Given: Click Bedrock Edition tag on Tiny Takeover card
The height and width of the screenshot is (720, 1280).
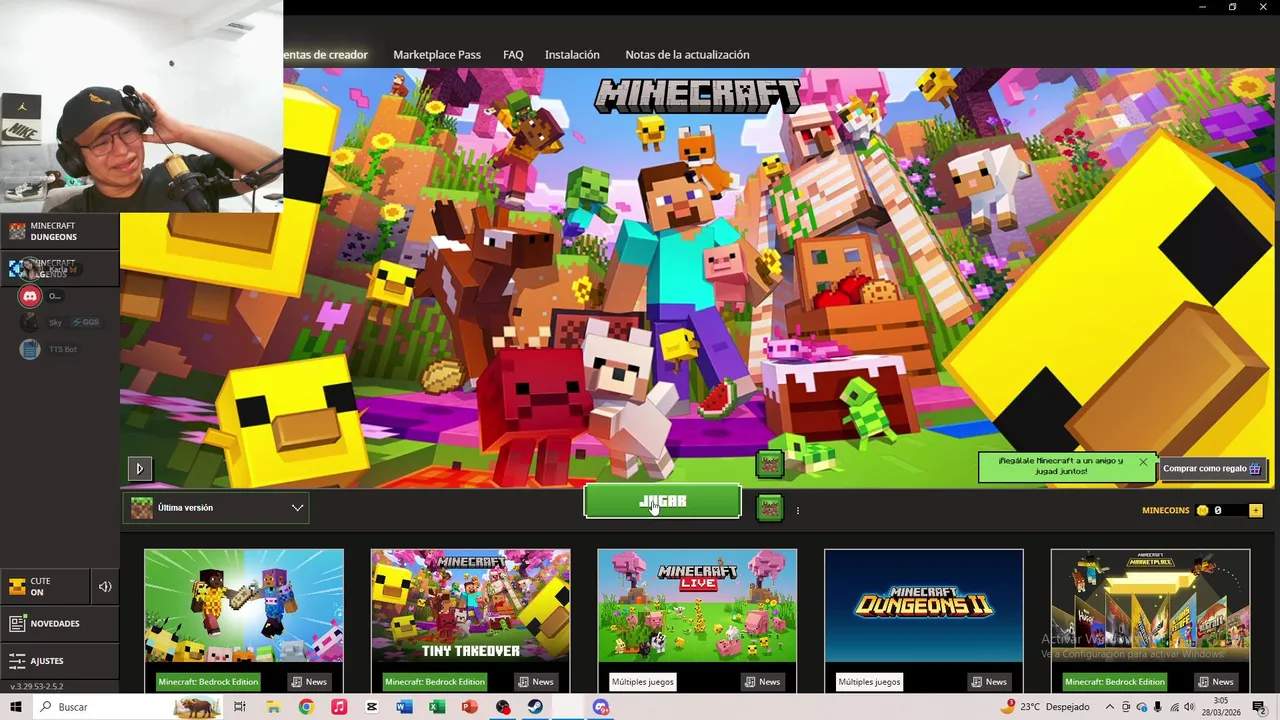Looking at the screenshot, I should tap(434, 682).
